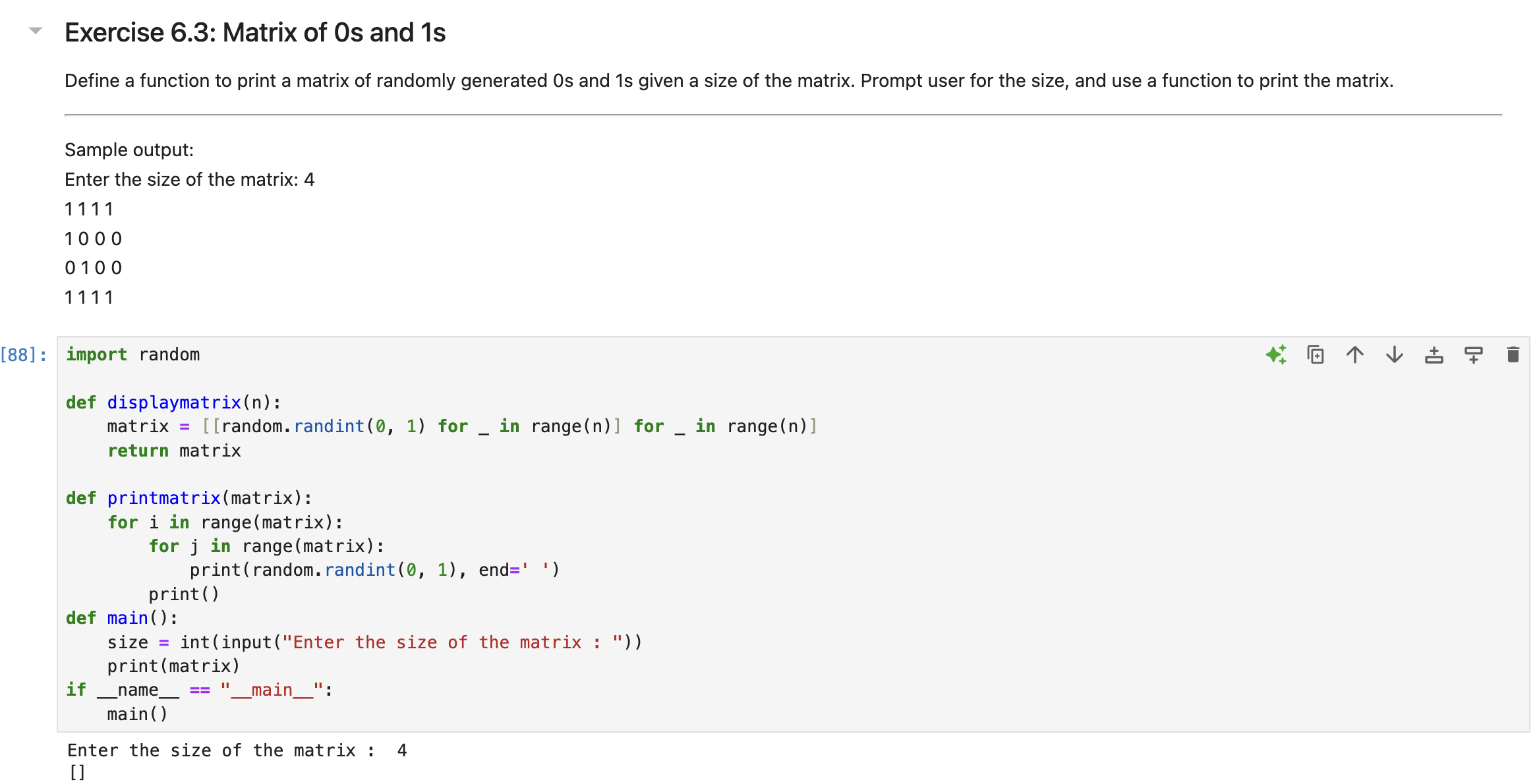Screen dimensions: 1537x784
Task: Click the Enter the size output text
Action: (236, 750)
